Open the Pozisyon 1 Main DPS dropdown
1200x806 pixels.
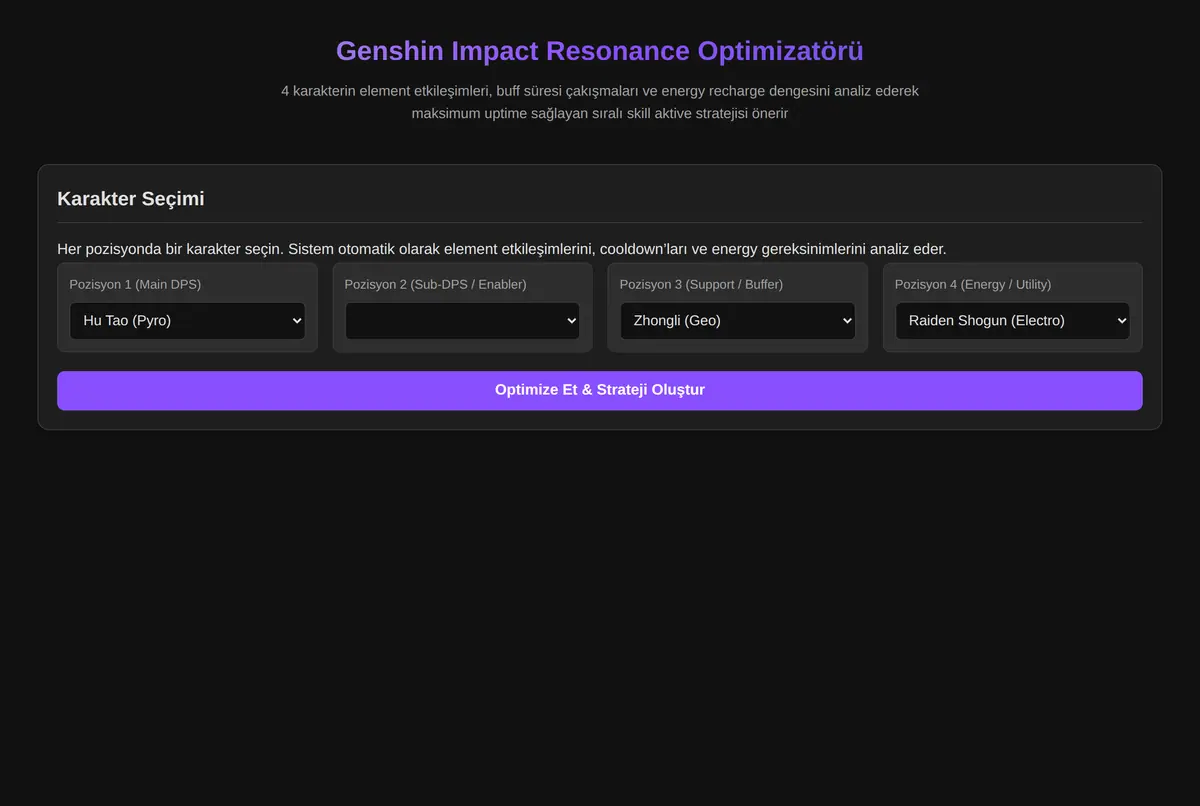click(x=187, y=321)
